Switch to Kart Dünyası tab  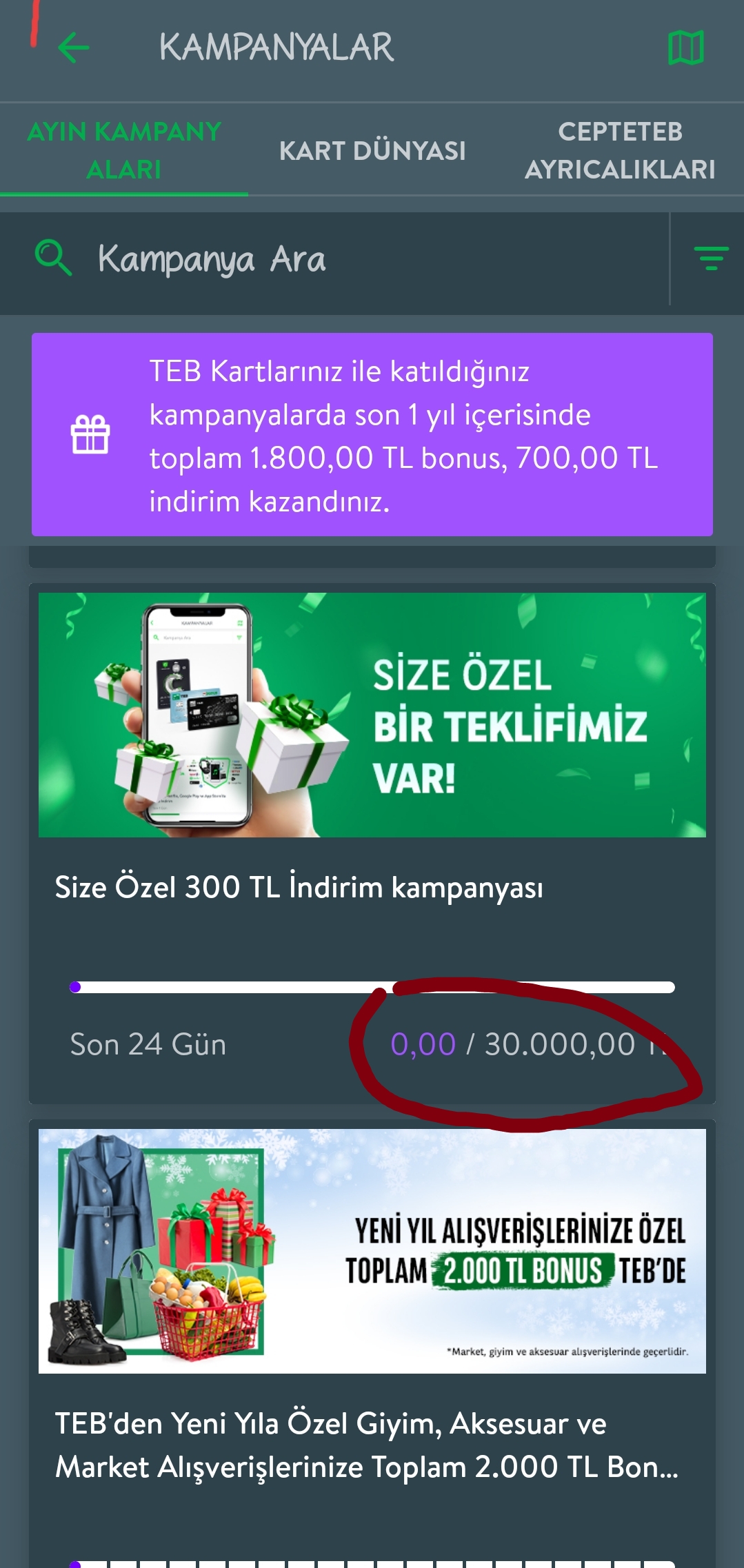point(372,150)
